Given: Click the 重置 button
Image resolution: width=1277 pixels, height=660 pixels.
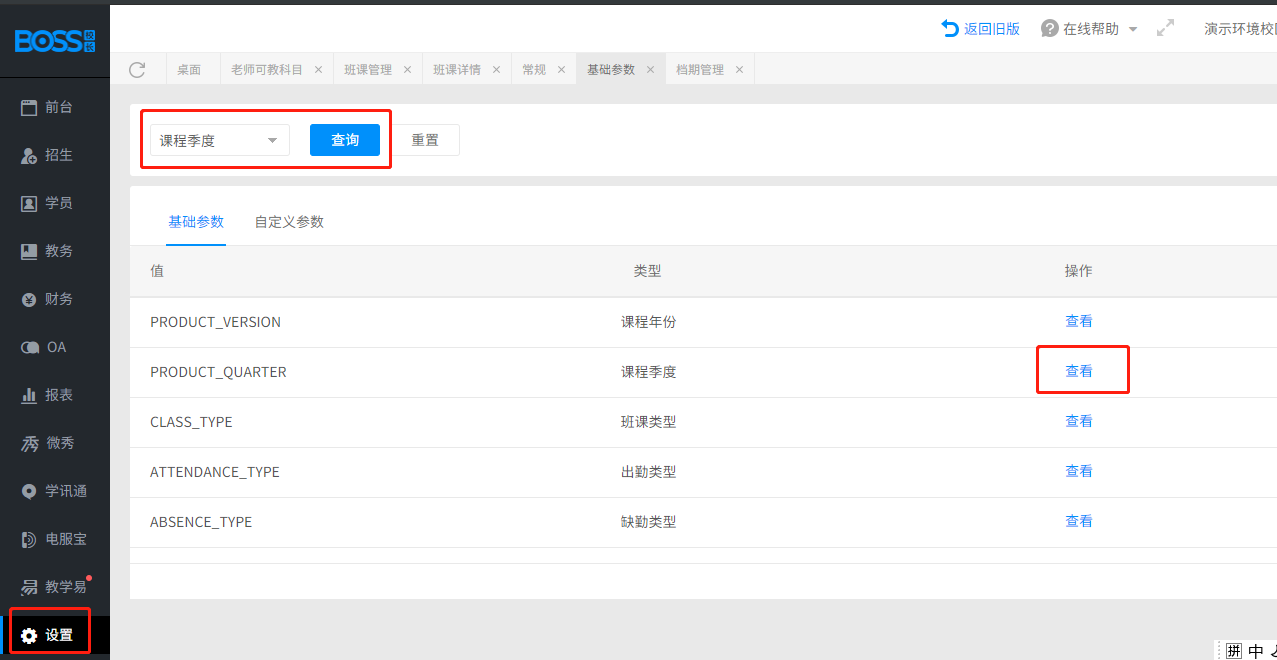Looking at the screenshot, I should coord(425,140).
